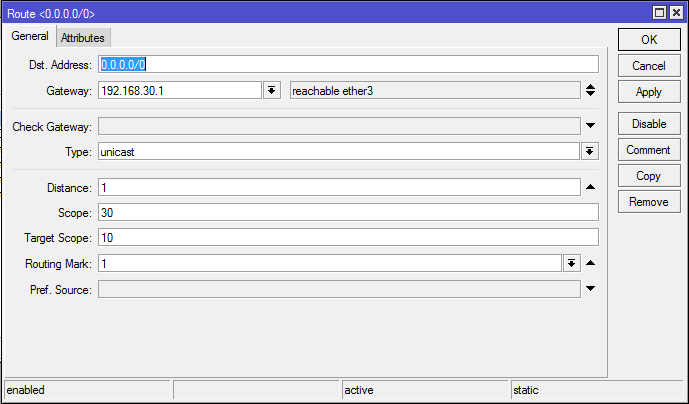
Task: Collapse the Distance field
Action: click(x=590, y=188)
